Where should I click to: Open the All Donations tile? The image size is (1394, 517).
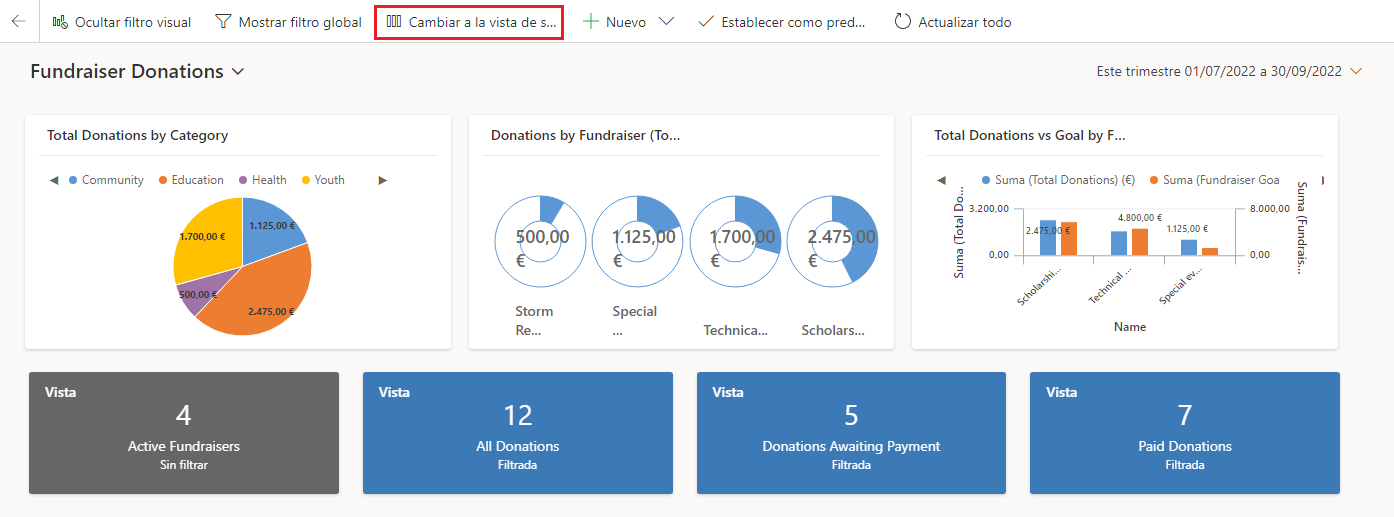(518, 433)
